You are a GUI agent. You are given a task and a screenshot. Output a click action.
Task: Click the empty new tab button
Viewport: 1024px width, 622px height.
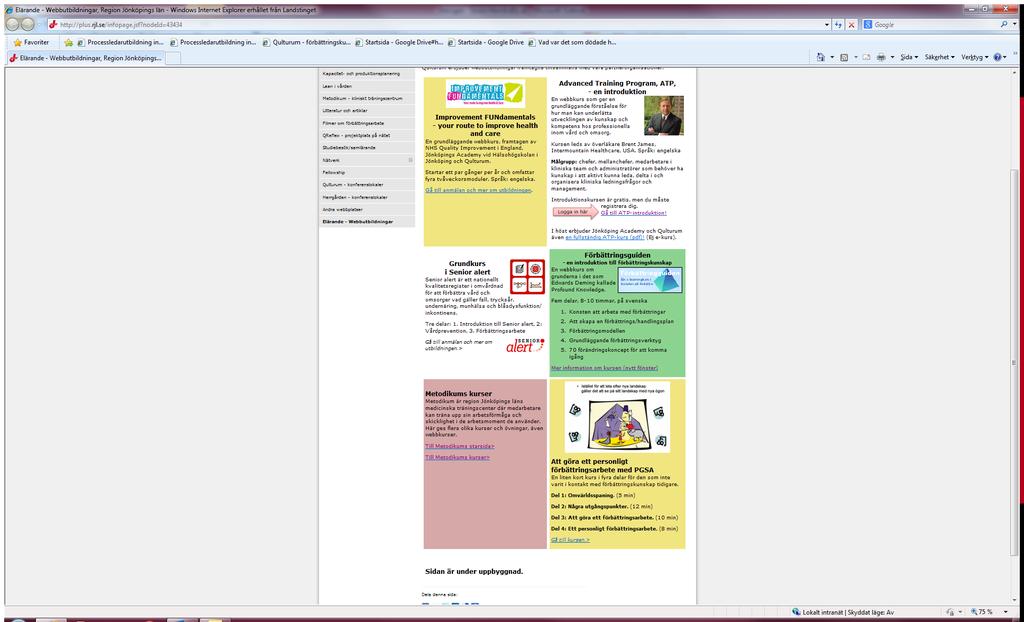(x=173, y=57)
